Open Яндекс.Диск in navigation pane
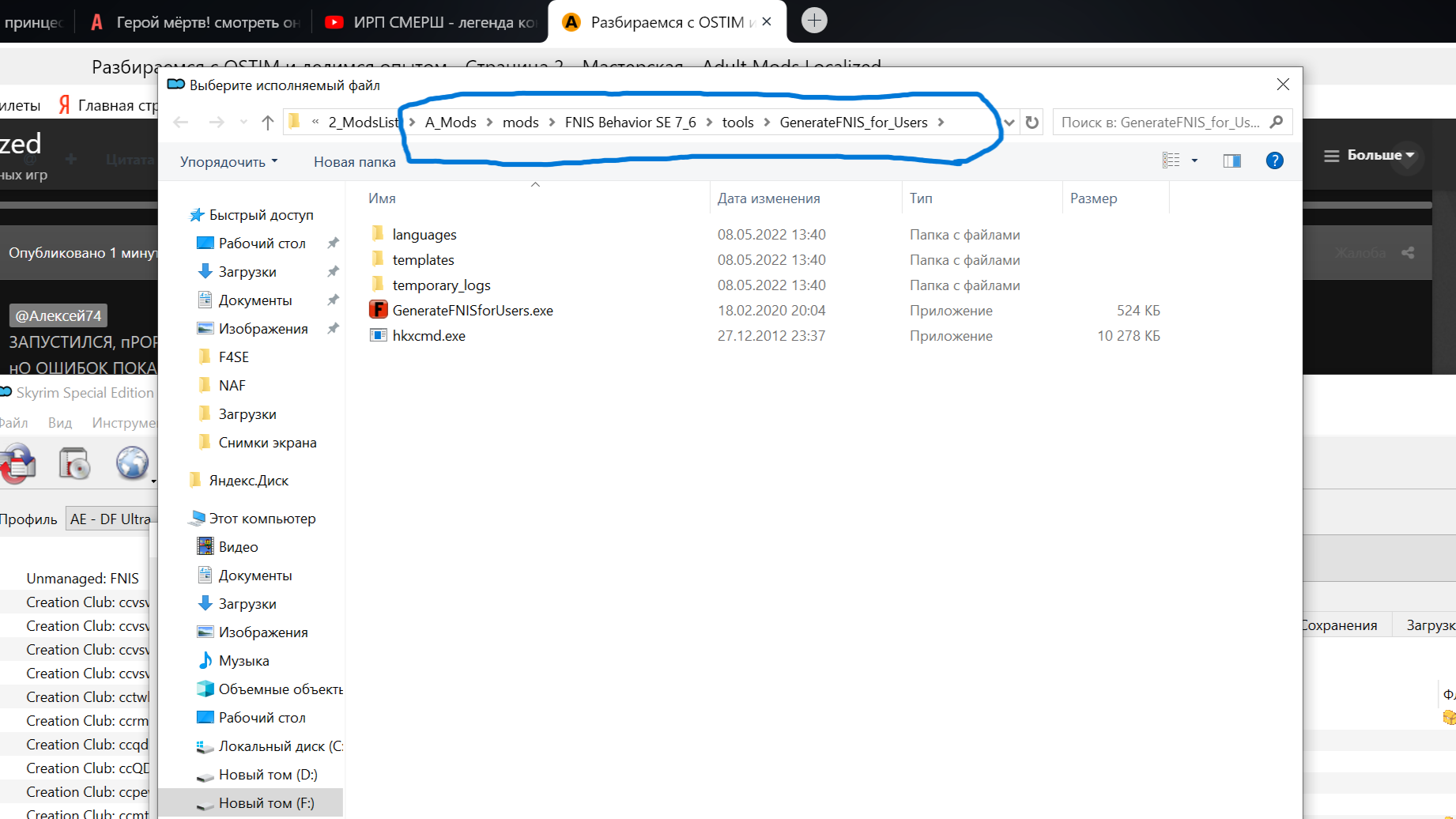1456x819 pixels. click(248, 481)
